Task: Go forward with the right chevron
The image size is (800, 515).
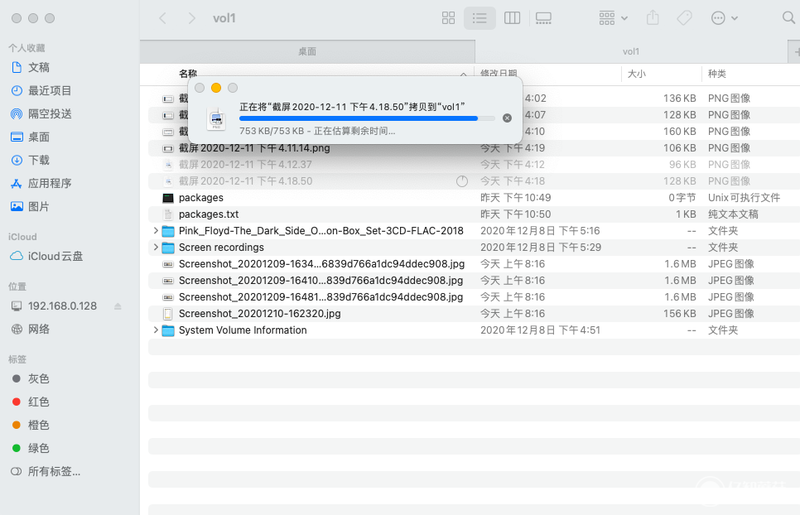Action: click(191, 18)
